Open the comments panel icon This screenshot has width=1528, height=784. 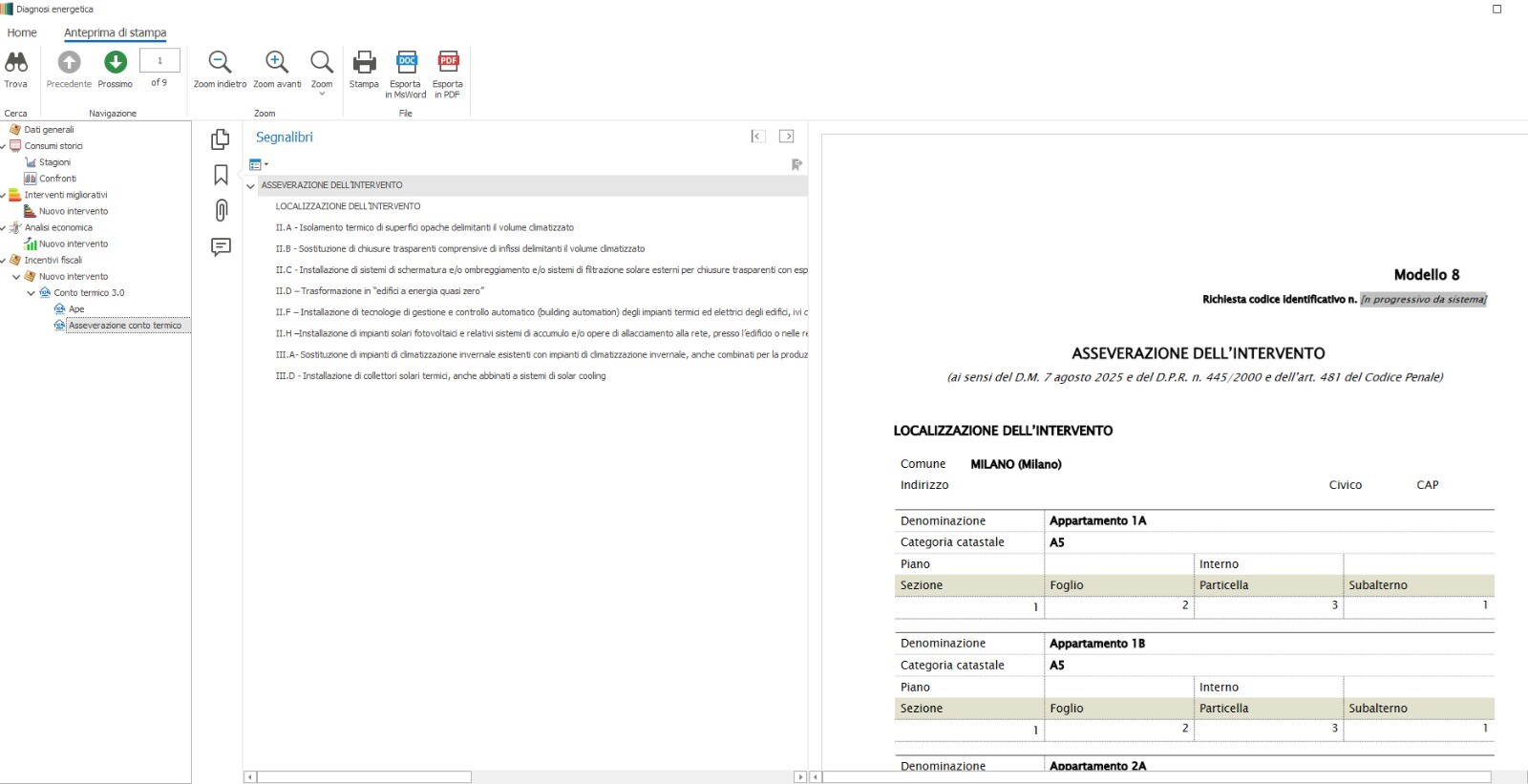coord(221,247)
